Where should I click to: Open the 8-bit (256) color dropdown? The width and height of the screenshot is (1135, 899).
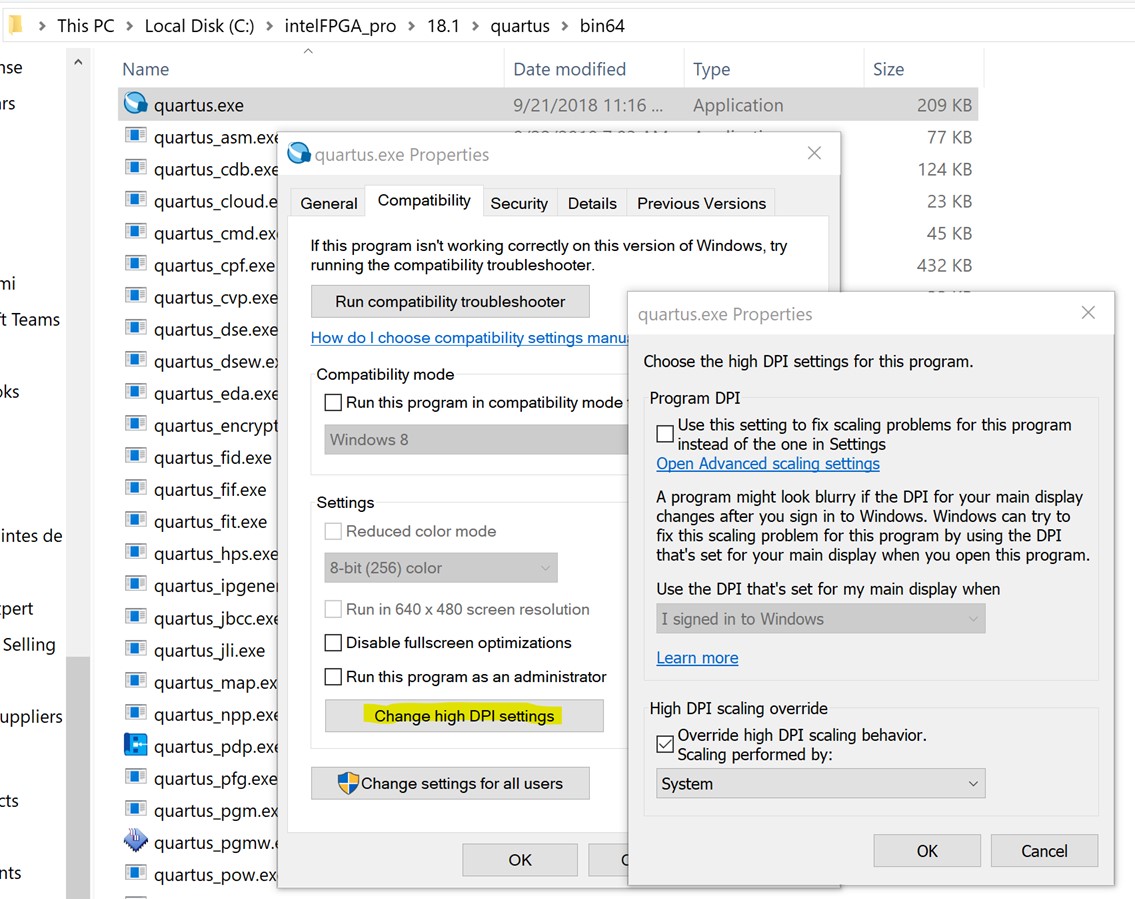441,568
